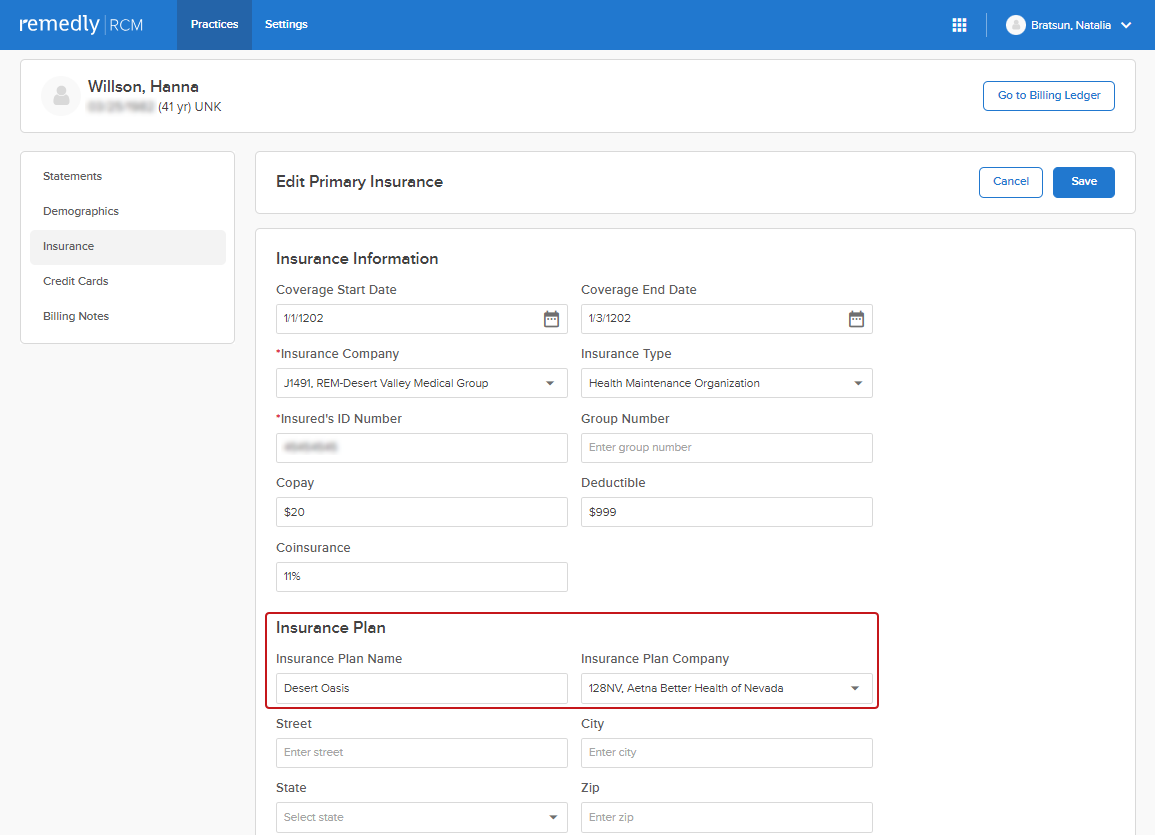Viewport: 1155px width, 835px height.
Task: Click the patient name Willson, Hanna
Action: coord(143,87)
